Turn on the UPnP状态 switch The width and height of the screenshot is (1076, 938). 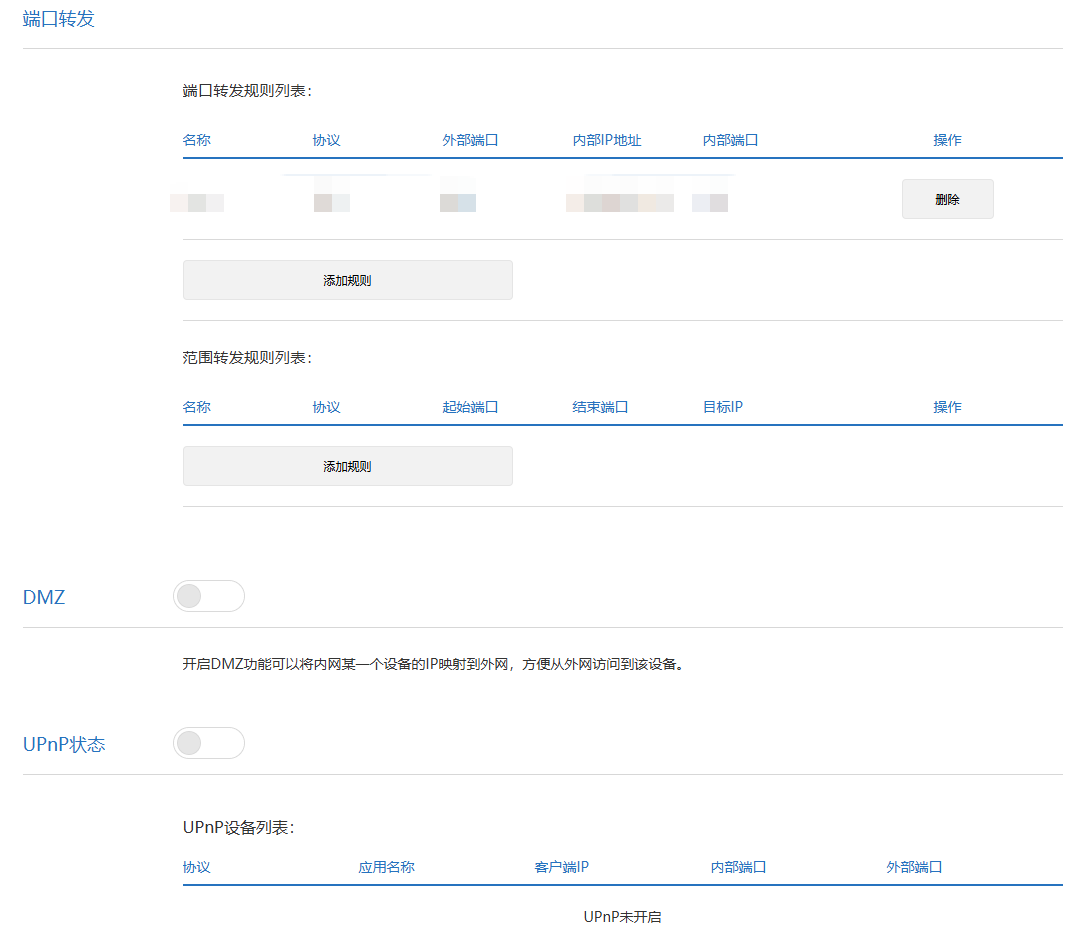click(208, 743)
